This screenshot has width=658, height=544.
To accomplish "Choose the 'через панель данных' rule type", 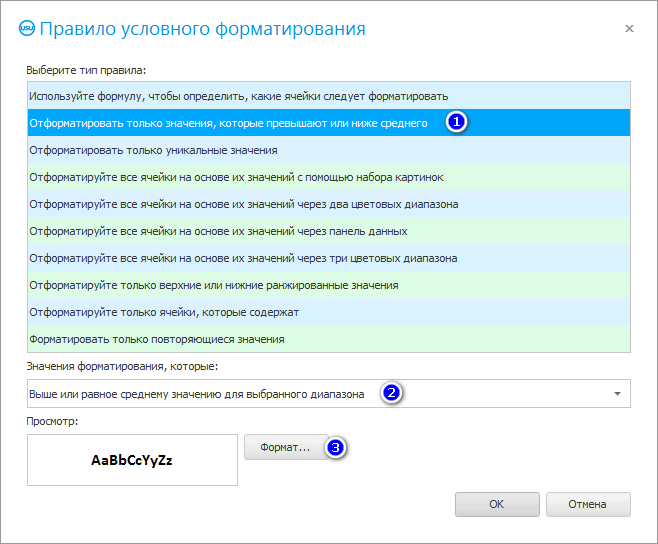I will pos(218,231).
